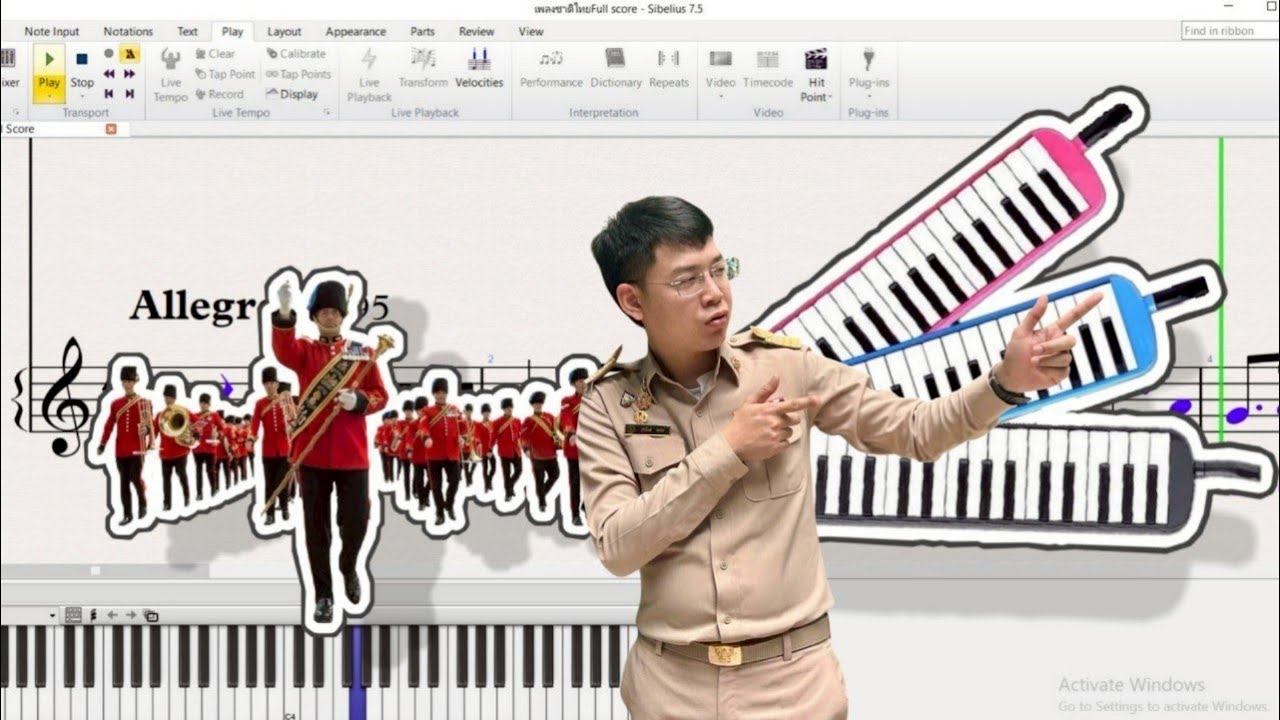Viewport: 1280px width, 720px height.
Task: Open the Repeats settings icon
Action: (x=669, y=68)
